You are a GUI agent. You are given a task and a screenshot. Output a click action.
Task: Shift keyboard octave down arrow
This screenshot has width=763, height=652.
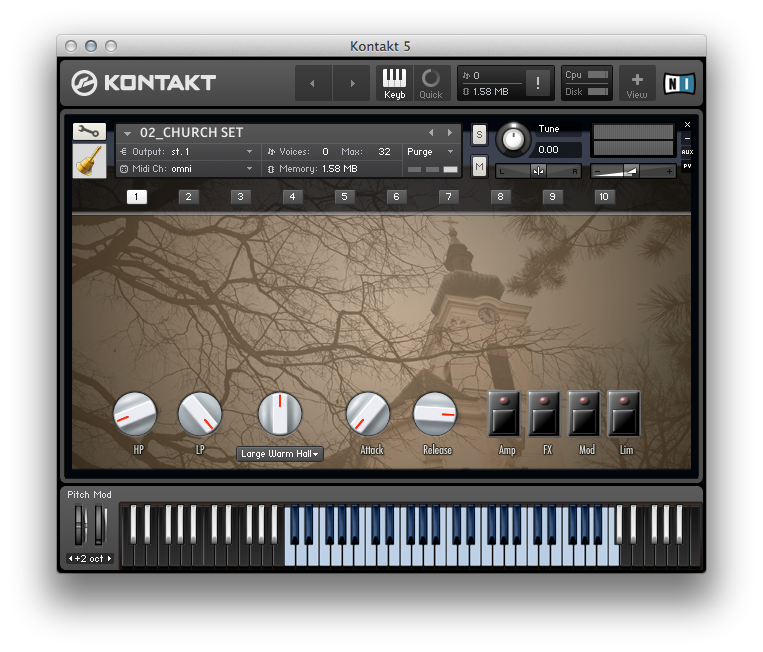click(x=71, y=559)
